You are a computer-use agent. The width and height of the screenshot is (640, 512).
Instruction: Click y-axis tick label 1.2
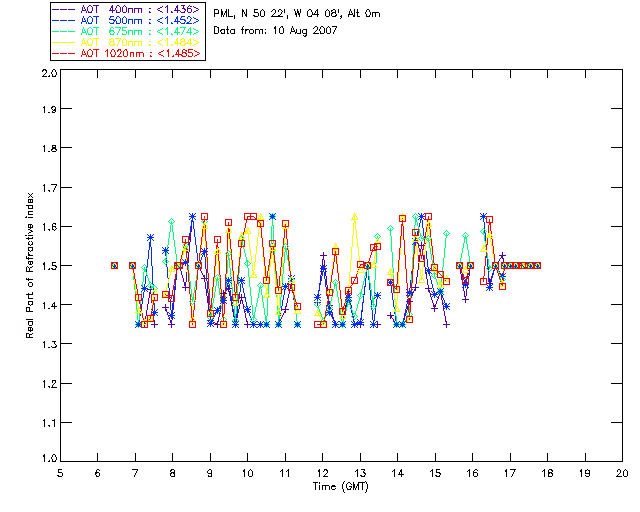tap(49, 384)
